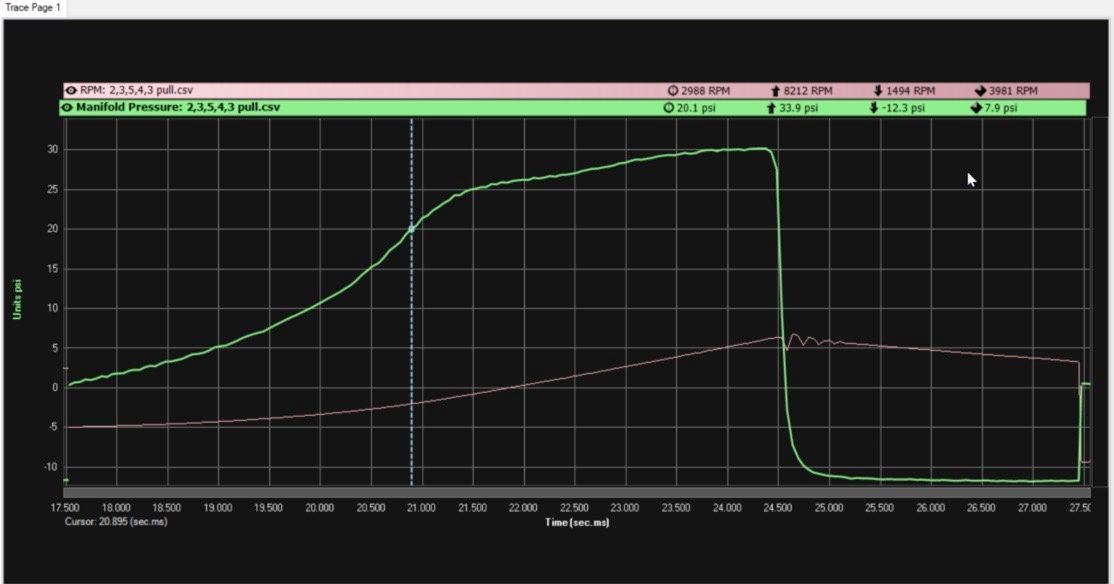
Task: Click the RPM cursor value clock icon
Action: pos(671,90)
